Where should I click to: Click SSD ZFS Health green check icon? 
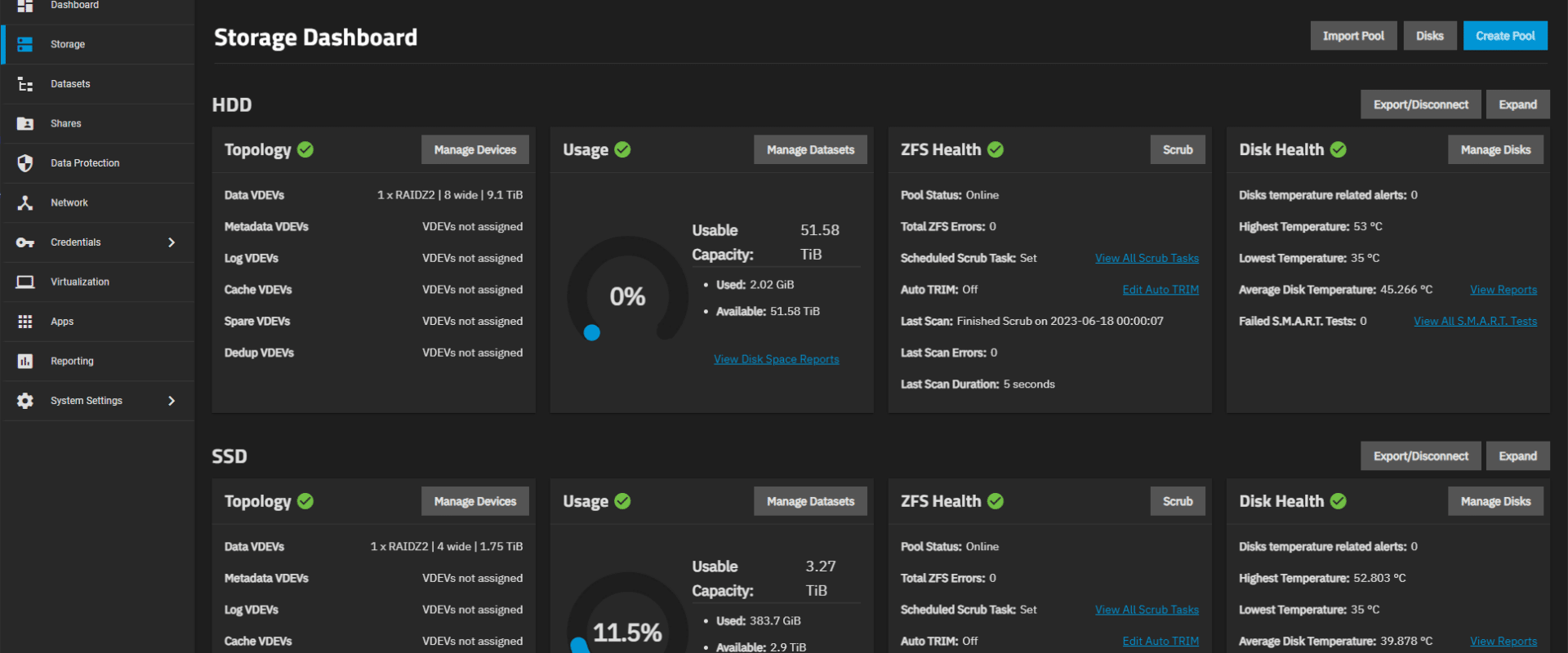tap(996, 501)
